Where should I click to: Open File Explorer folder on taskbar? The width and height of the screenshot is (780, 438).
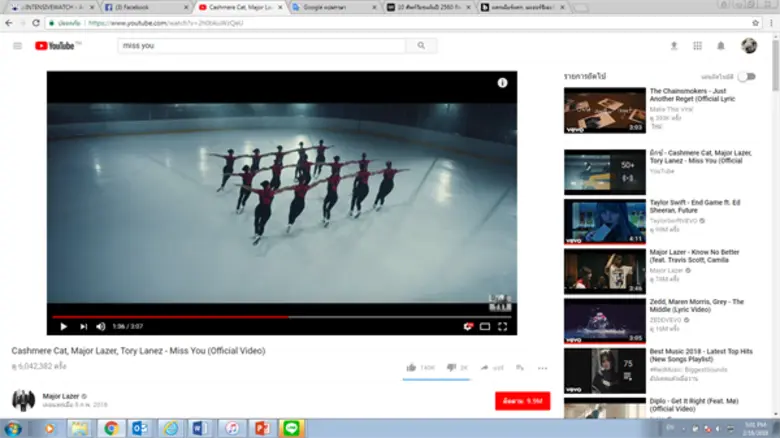[x=80, y=429]
